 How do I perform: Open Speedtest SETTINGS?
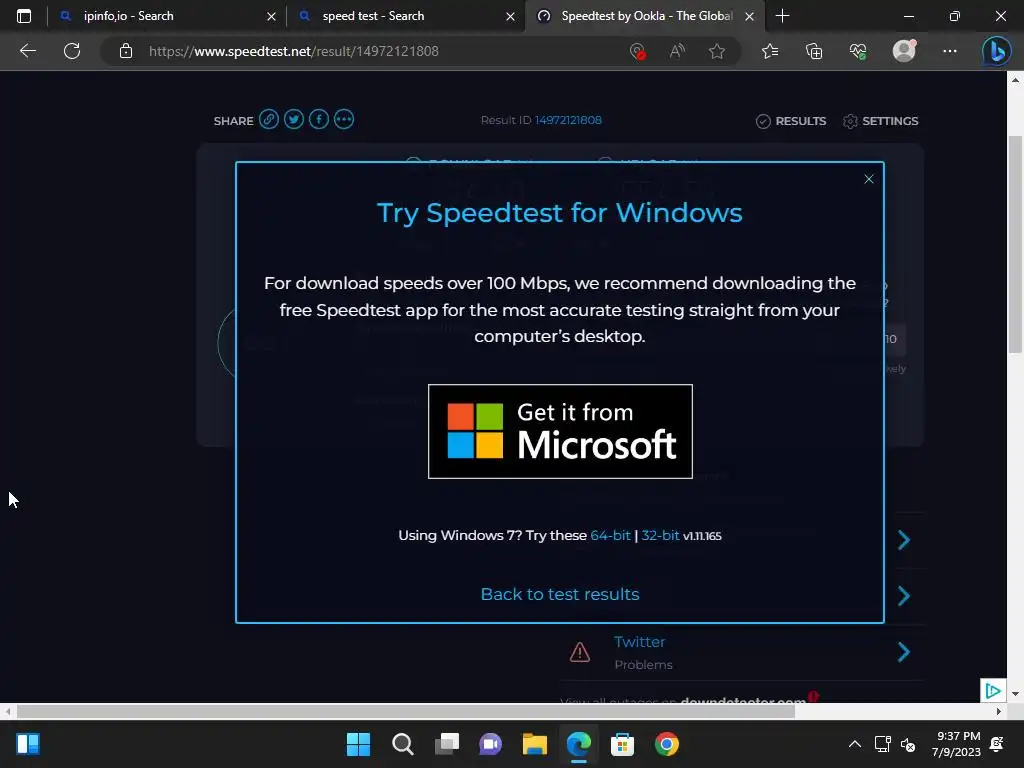coord(880,121)
